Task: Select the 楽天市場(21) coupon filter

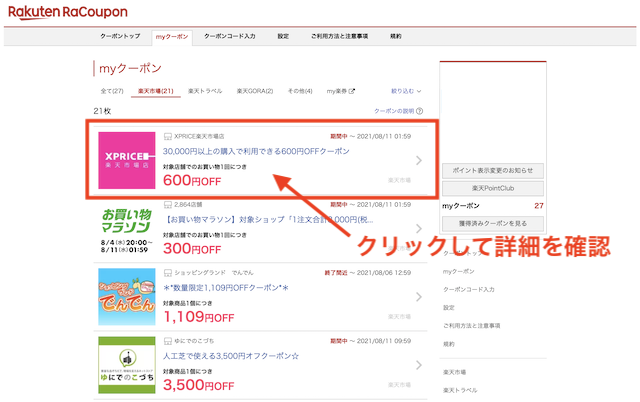Action: click(x=156, y=91)
